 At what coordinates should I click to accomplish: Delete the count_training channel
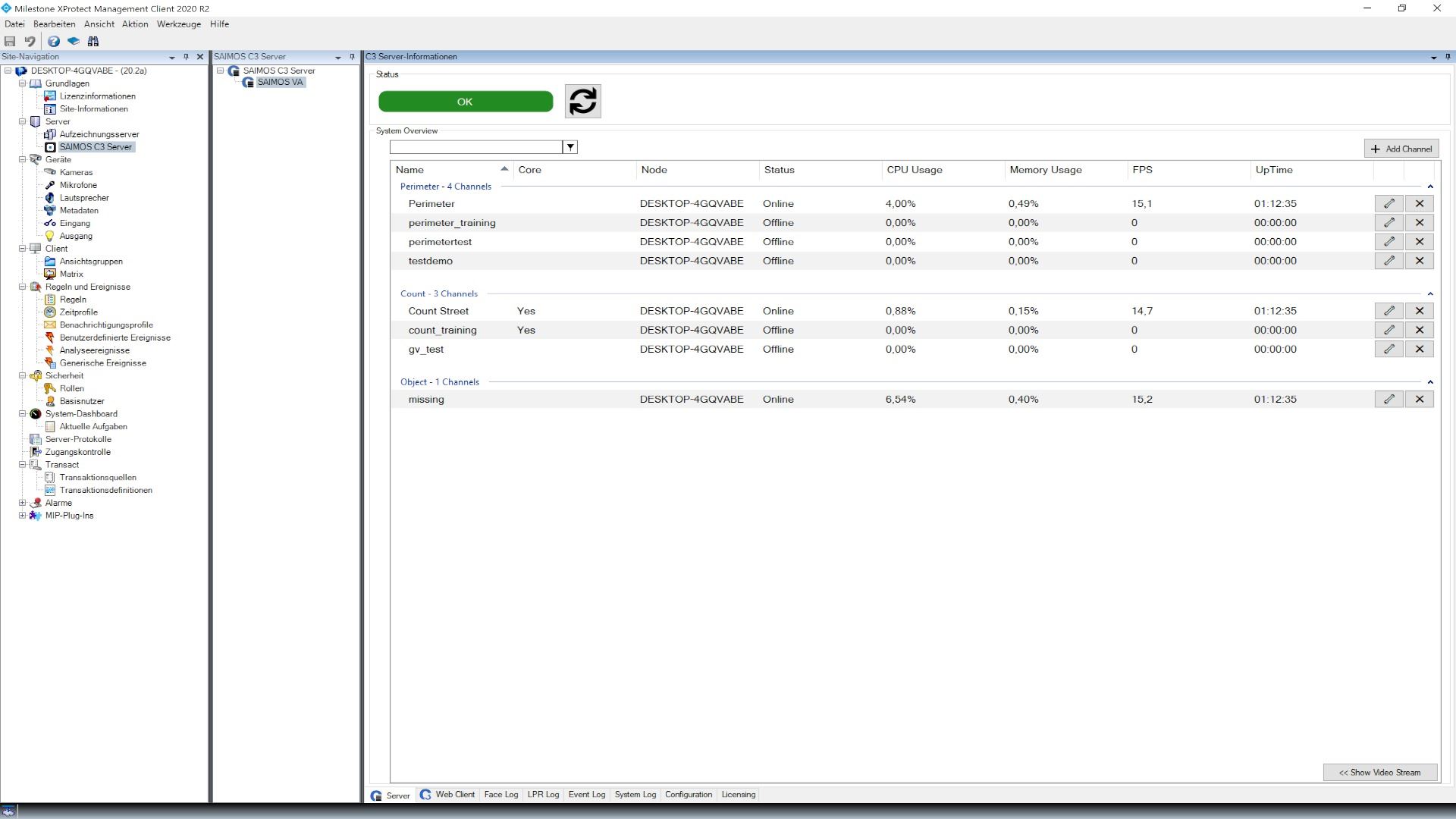point(1419,330)
